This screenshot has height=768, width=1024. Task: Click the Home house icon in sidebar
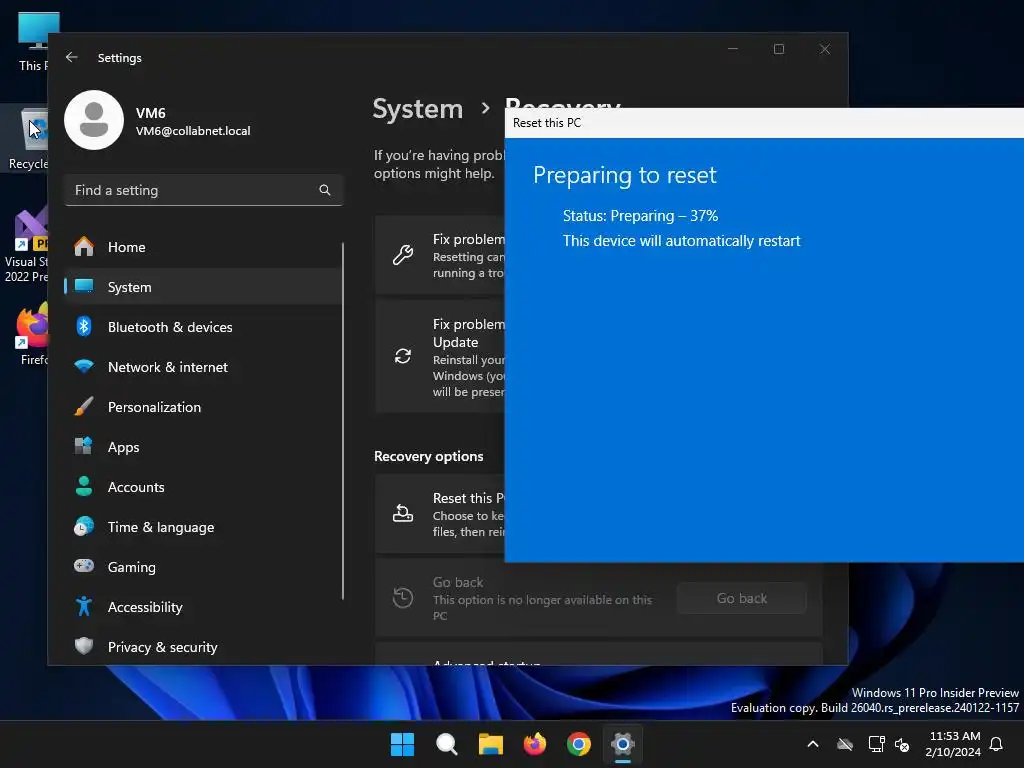pos(84,246)
